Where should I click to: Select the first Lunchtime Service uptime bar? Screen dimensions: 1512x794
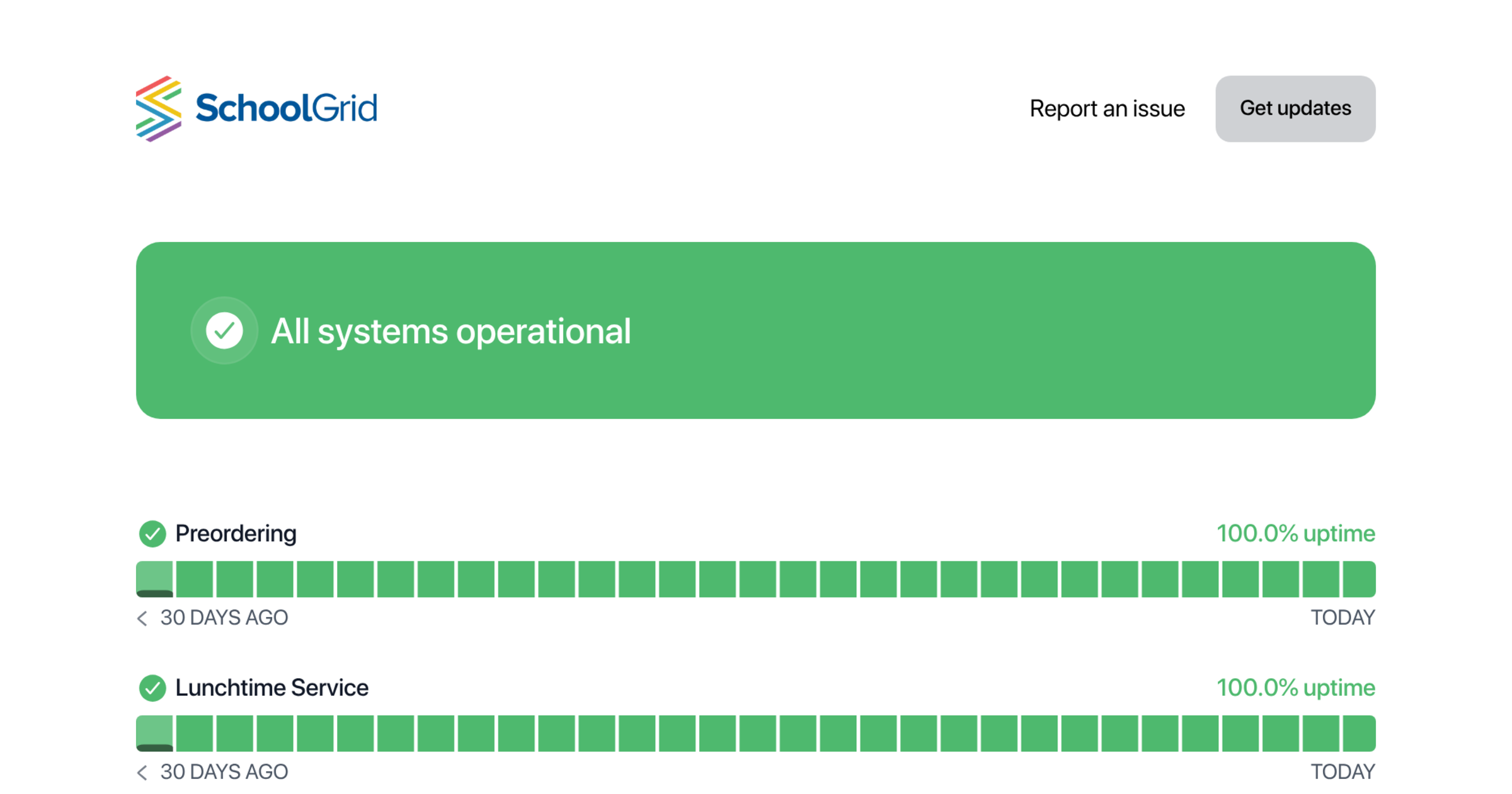(x=155, y=733)
